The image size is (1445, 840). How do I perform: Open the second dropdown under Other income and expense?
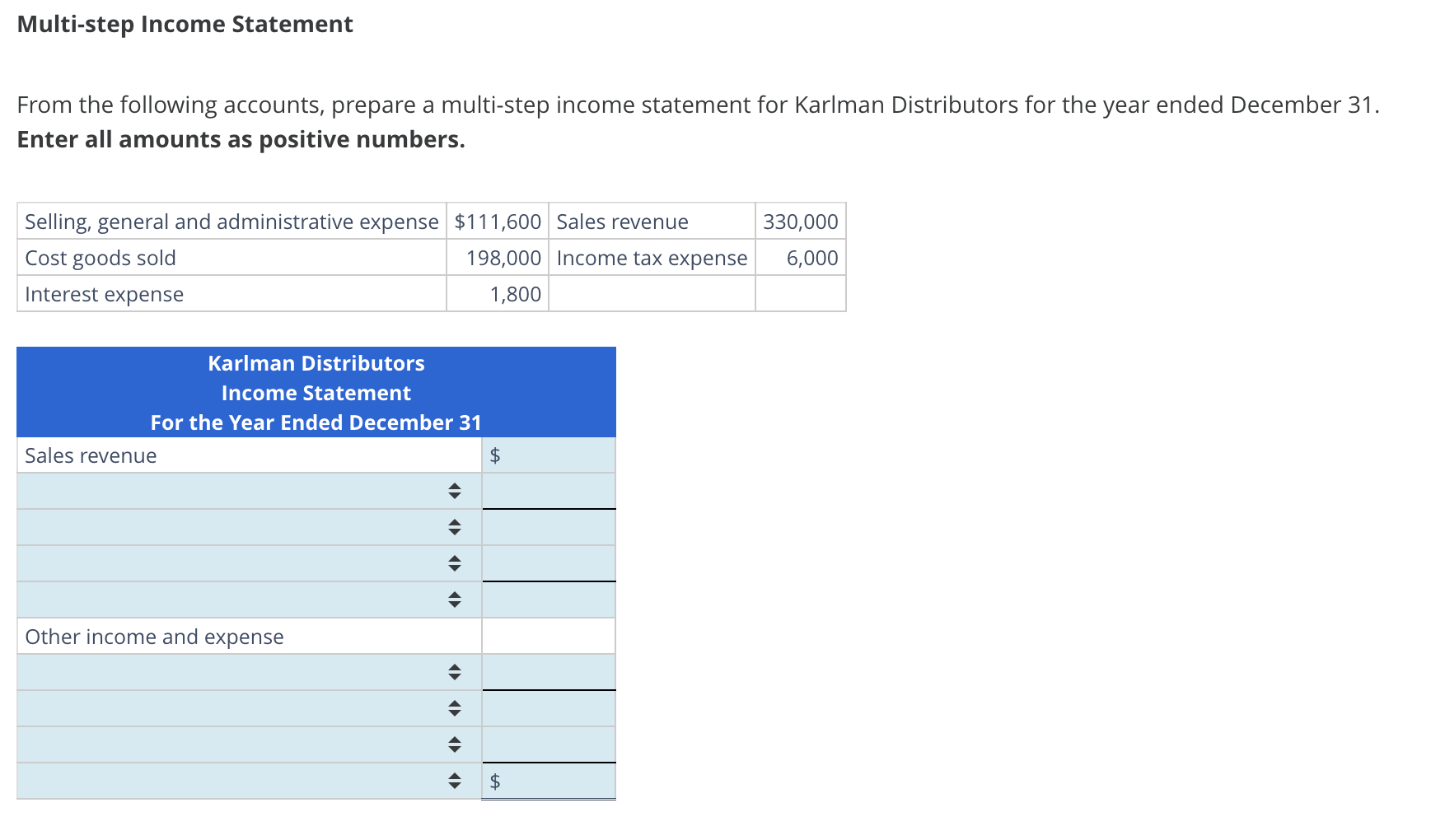point(454,708)
